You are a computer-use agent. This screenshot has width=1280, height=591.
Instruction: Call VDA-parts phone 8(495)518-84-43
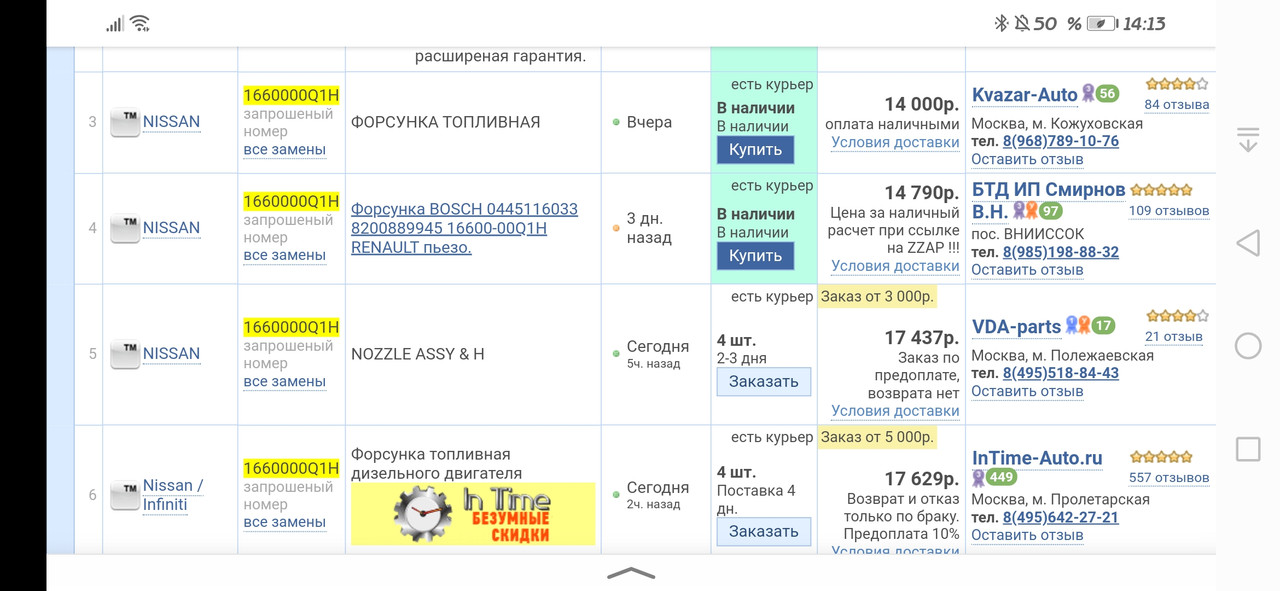point(1061,373)
